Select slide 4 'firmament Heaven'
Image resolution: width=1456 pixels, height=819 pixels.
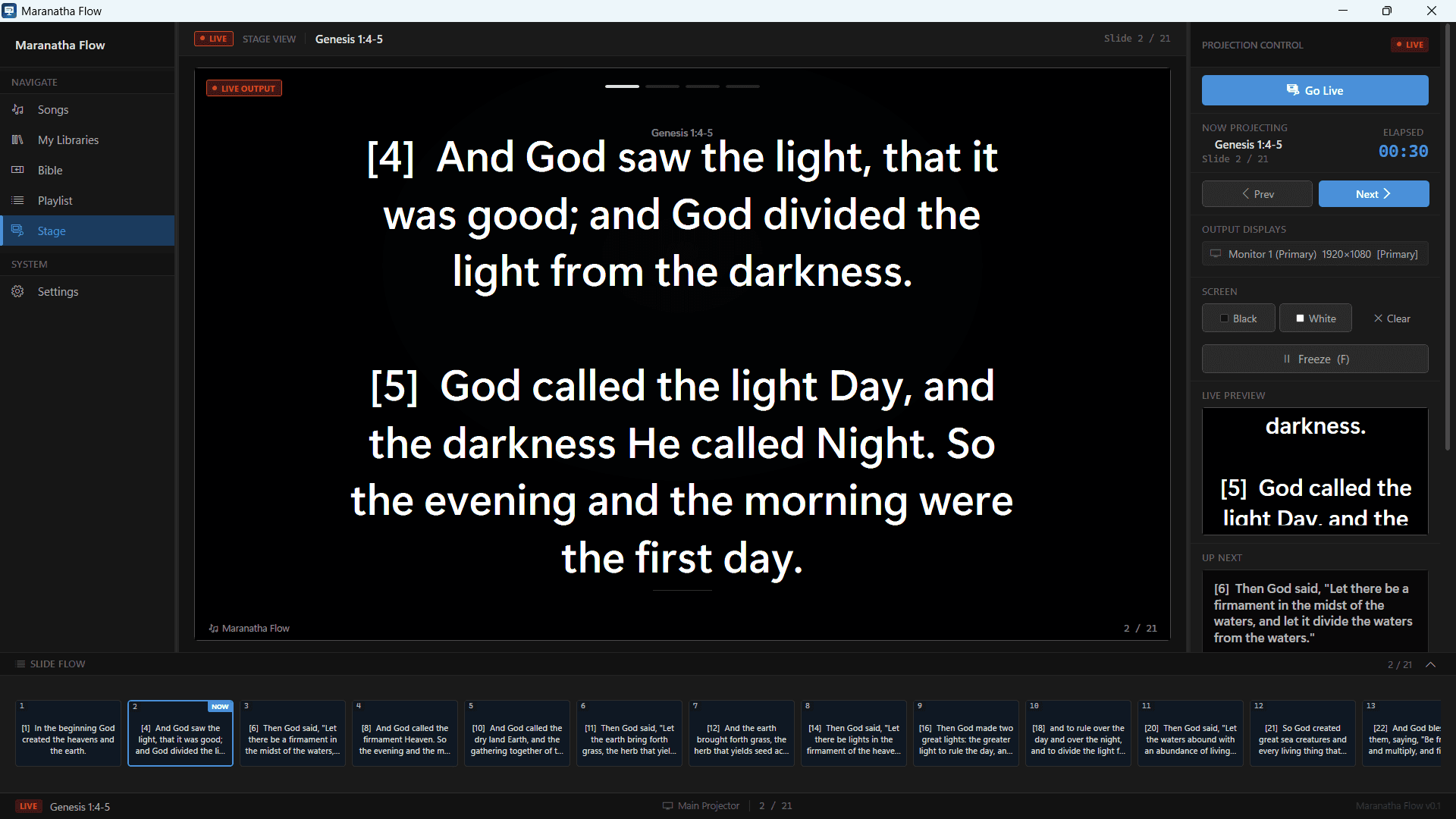click(x=405, y=733)
